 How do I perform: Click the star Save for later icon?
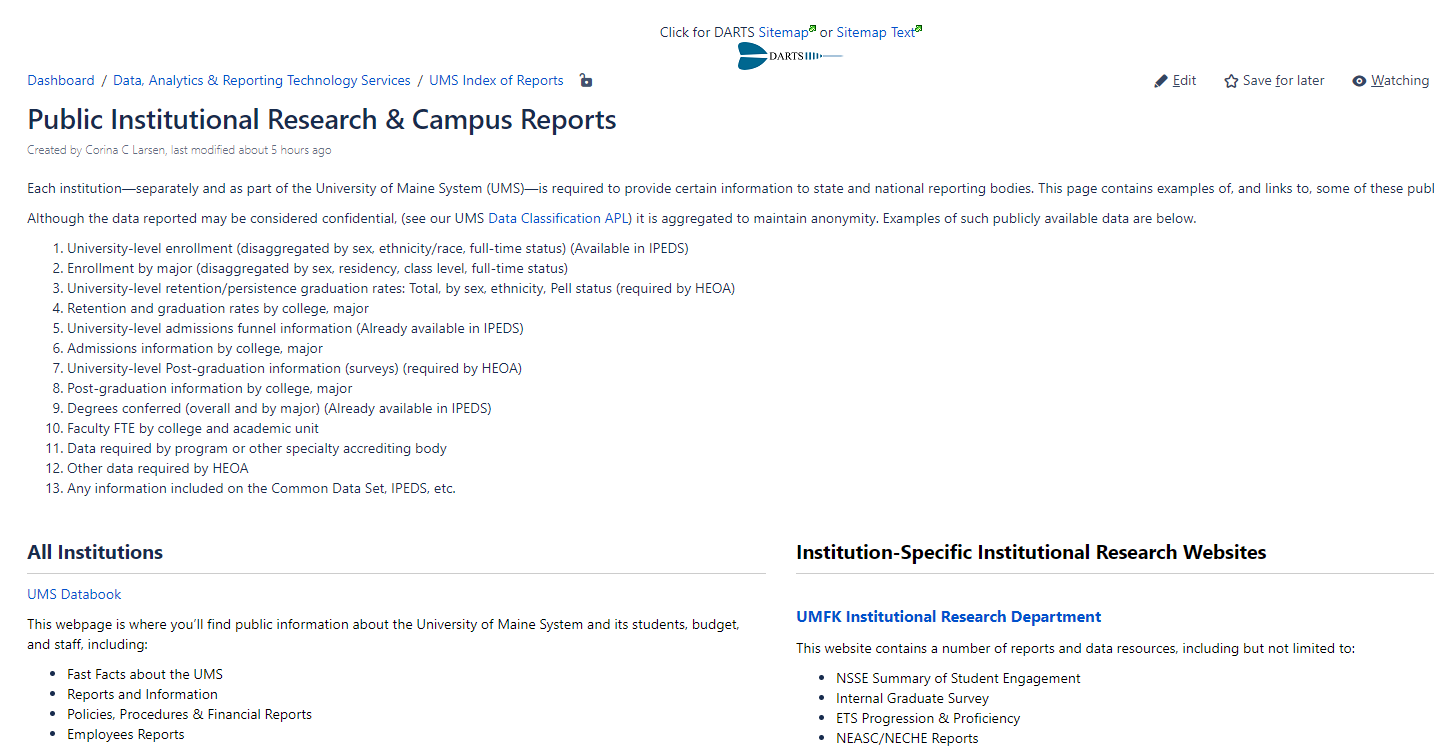coord(1231,81)
